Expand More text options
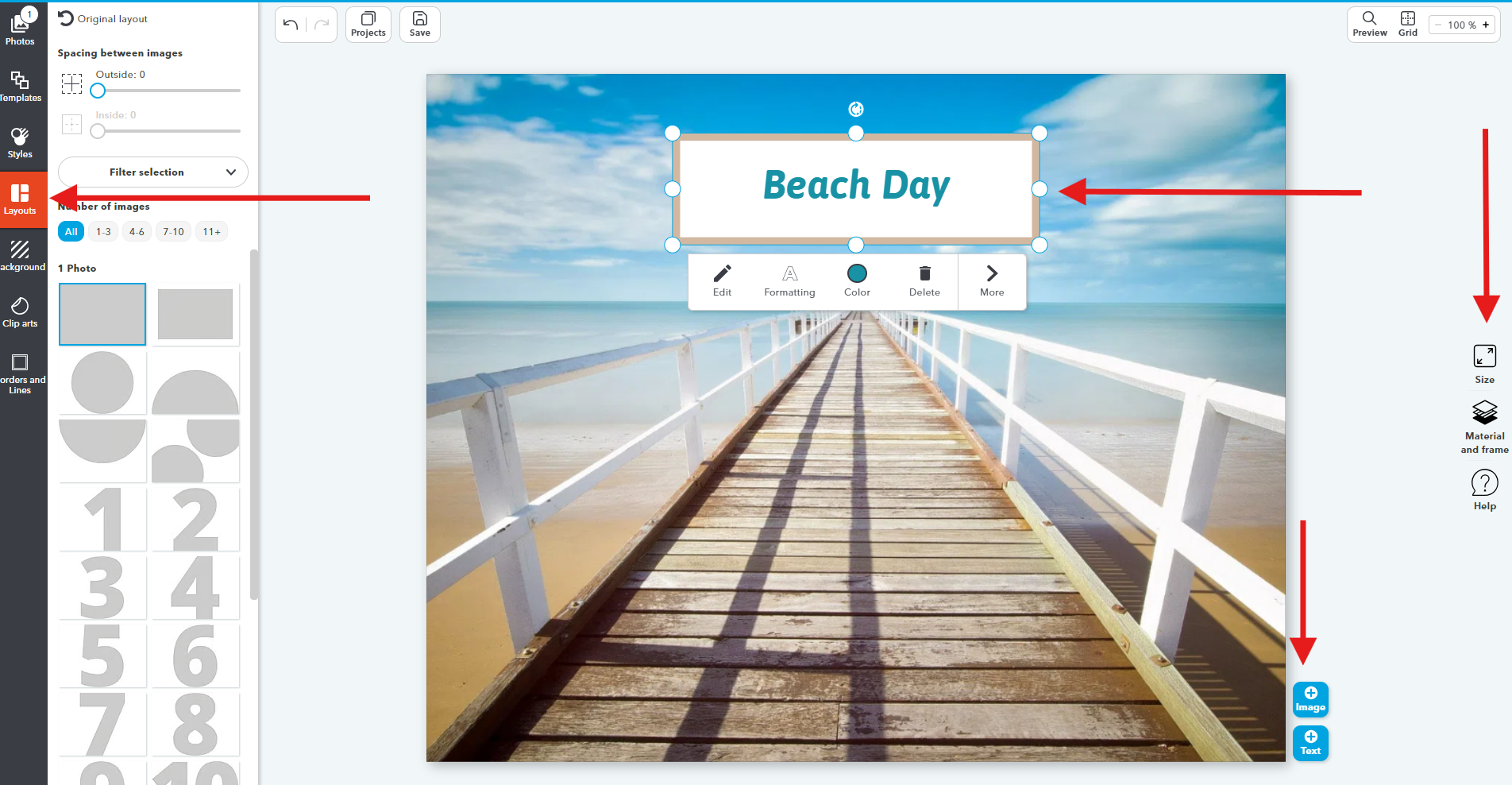Viewport: 1512px width, 785px height. coord(992,281)
